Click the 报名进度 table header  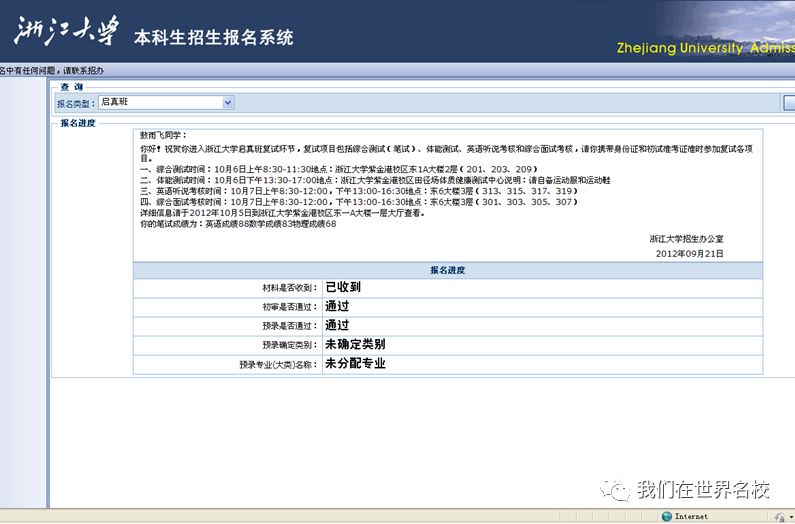click(x=448, y=270)
